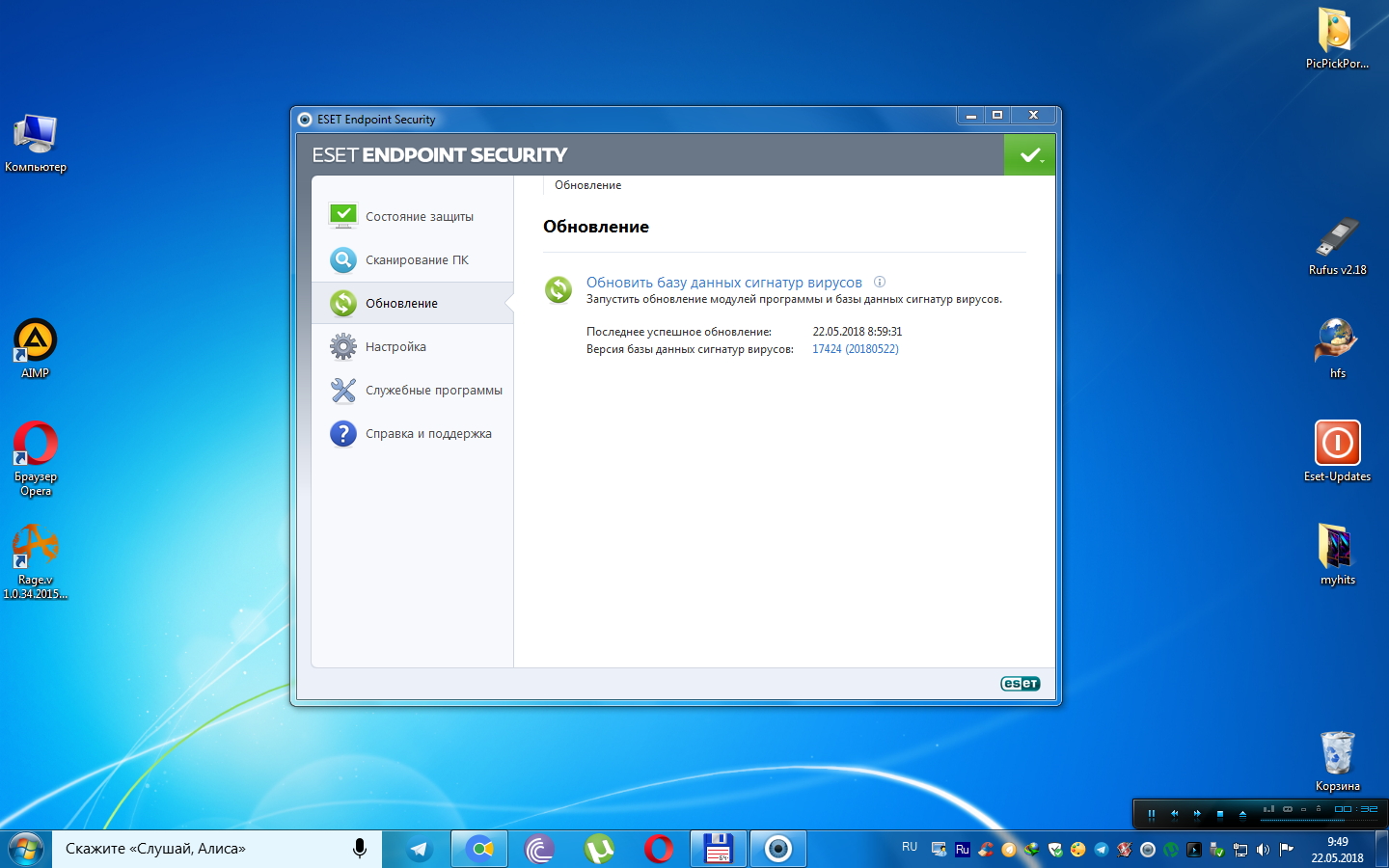
Task: Select the Rage.v desktop shortcut
Action: click(36, 561)
